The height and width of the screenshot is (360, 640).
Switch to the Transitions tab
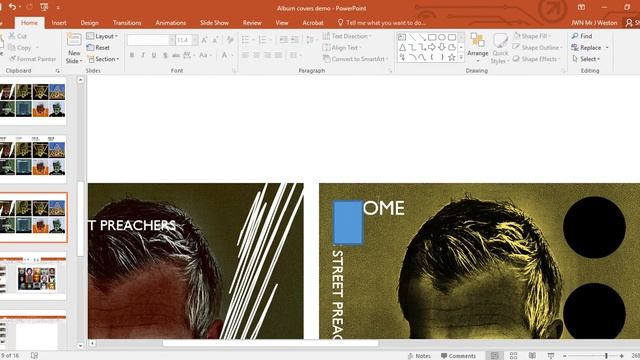click(127, 22)
